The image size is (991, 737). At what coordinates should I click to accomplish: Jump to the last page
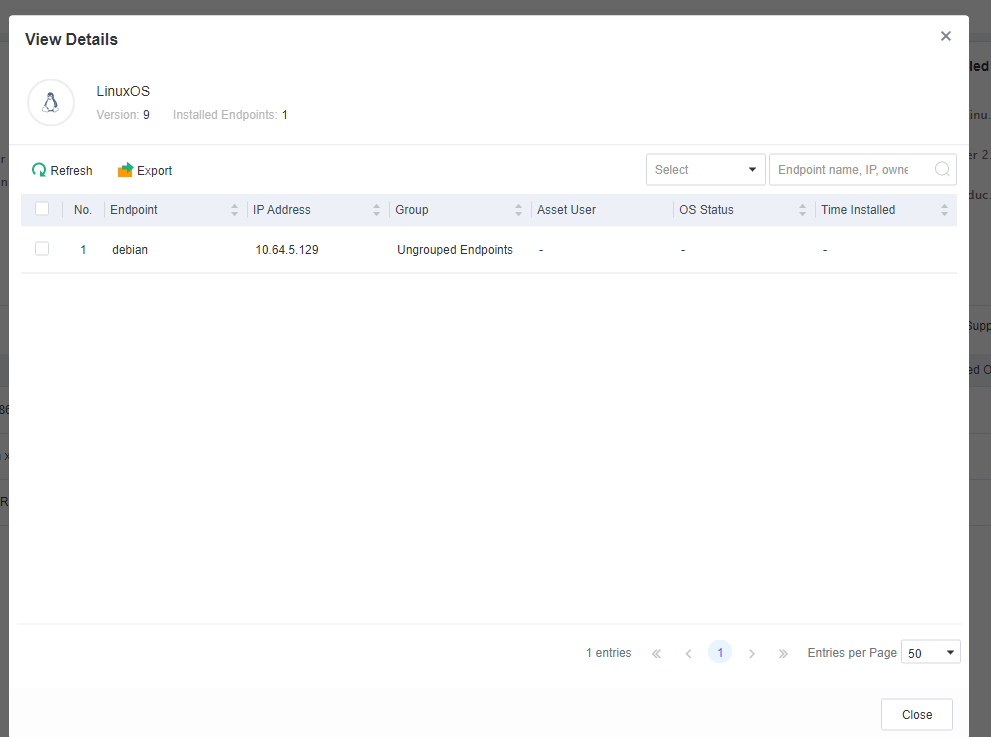[783, 653]
